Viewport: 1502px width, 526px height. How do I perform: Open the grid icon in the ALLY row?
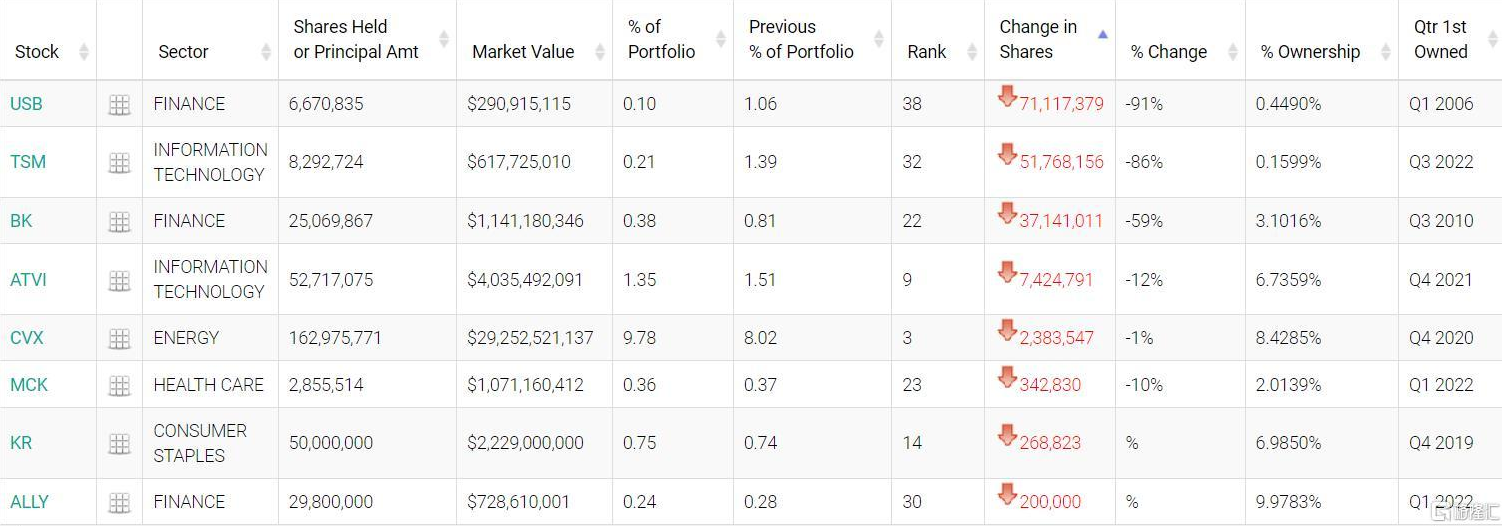click(119, 502)
